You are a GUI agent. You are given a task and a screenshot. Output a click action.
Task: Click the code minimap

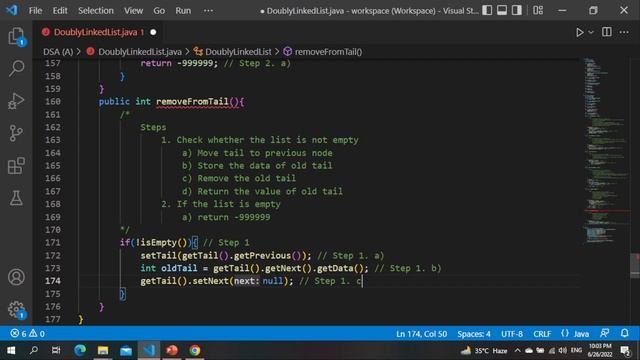pyautogui.click(x=606, y=151)
